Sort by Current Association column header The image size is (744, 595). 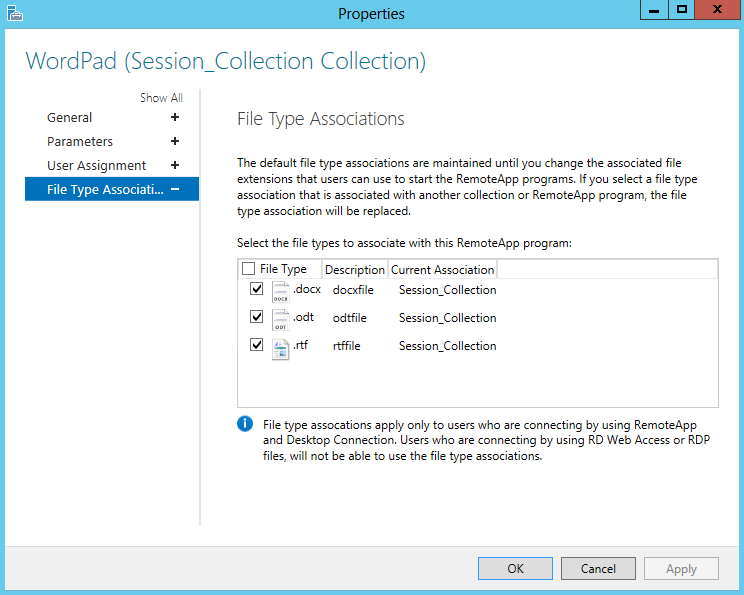coord(442,270)
